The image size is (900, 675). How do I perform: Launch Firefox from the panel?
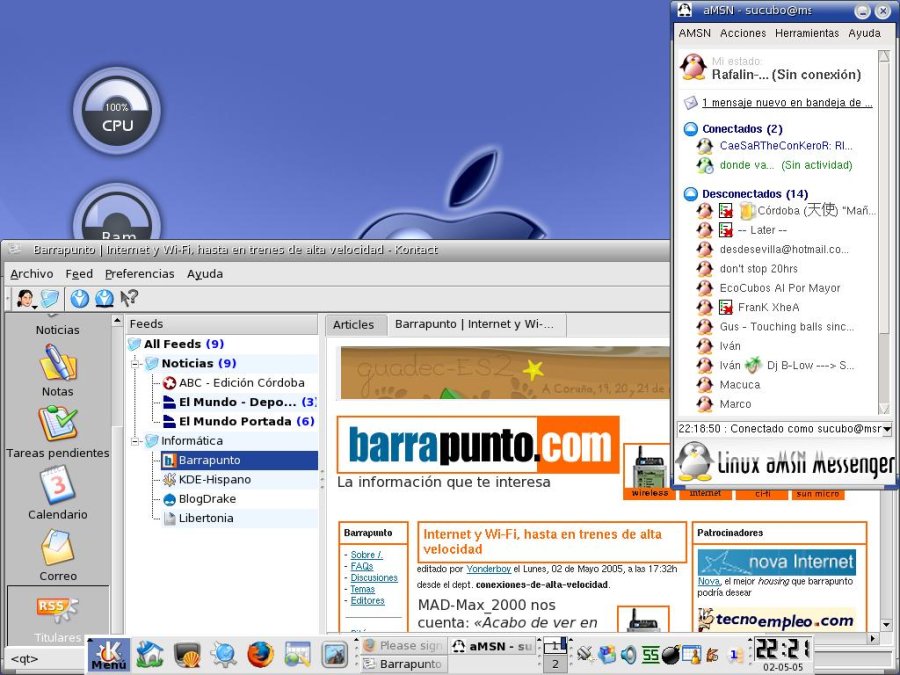(x=261, y=655)
